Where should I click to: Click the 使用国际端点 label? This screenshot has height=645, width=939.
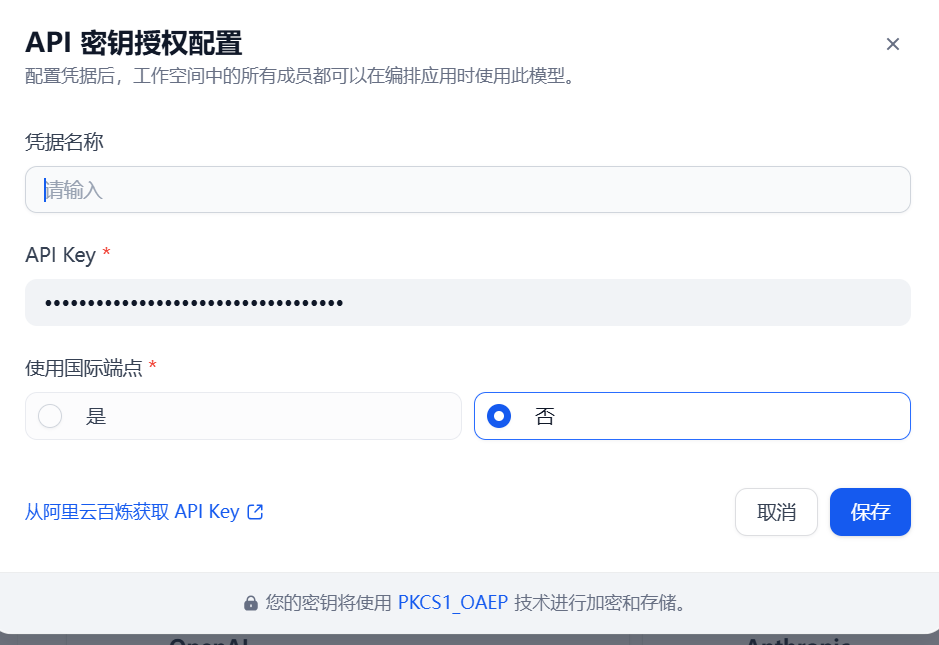pyautogui.click(x=84, y=368)
